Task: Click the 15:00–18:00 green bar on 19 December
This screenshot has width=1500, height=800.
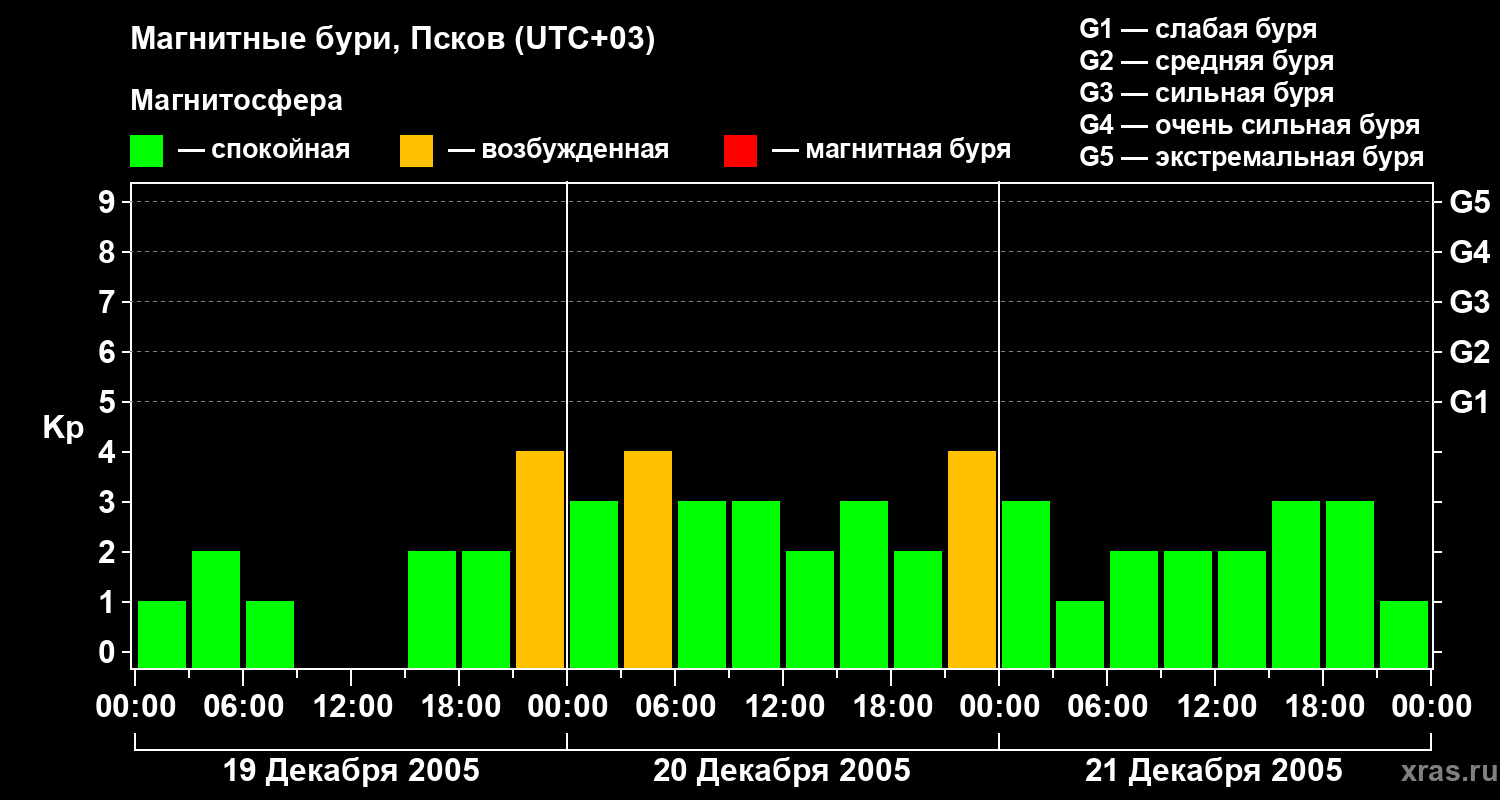Action: tap(432, 609)
